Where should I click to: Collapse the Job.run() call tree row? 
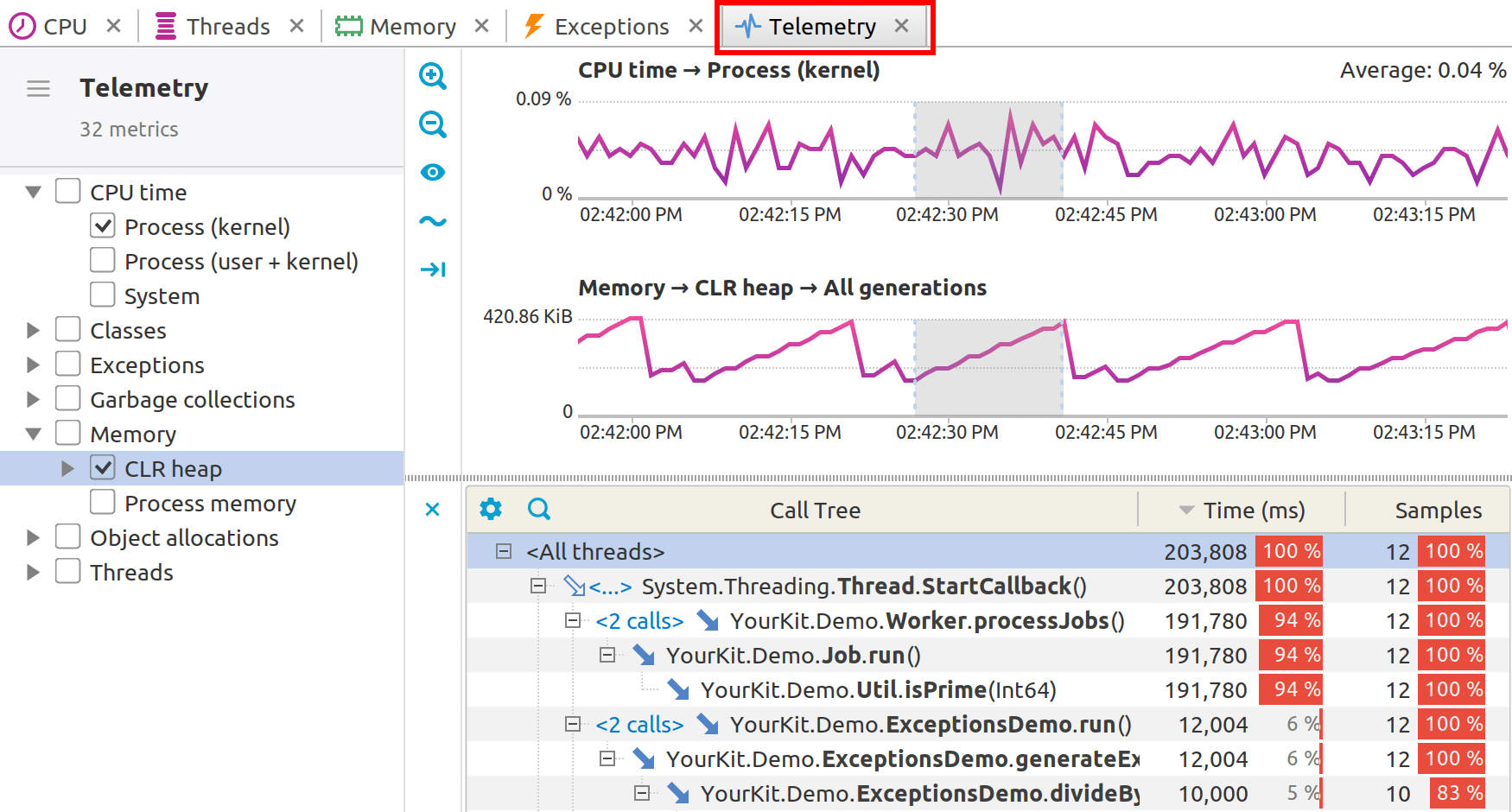pyautogui.click(x=607, y=655)
